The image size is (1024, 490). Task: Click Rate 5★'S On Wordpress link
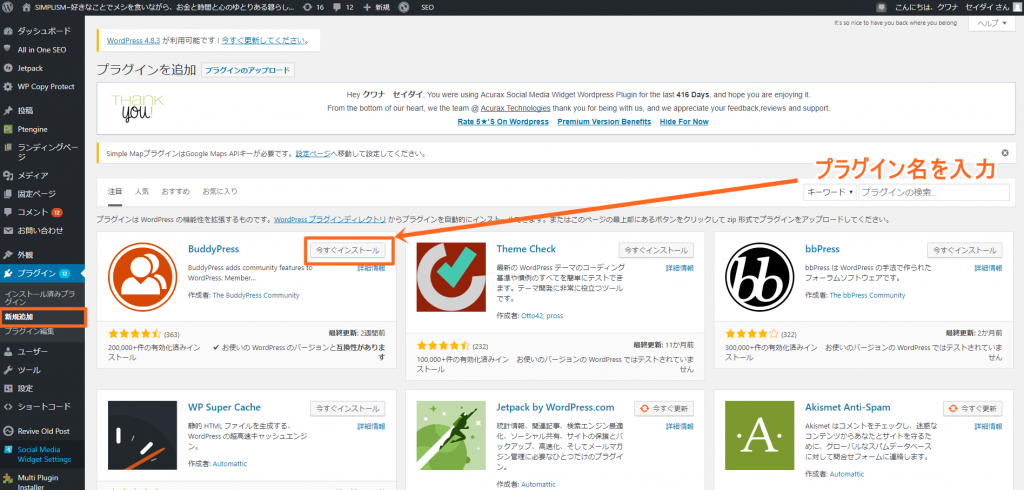pyautogui.click(x=503, y=122)
